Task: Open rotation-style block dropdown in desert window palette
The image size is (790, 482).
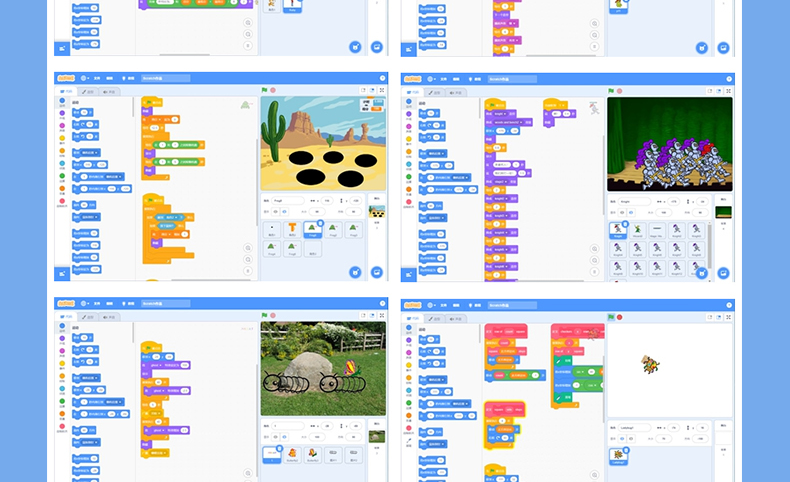Action: tap(90, 217)
